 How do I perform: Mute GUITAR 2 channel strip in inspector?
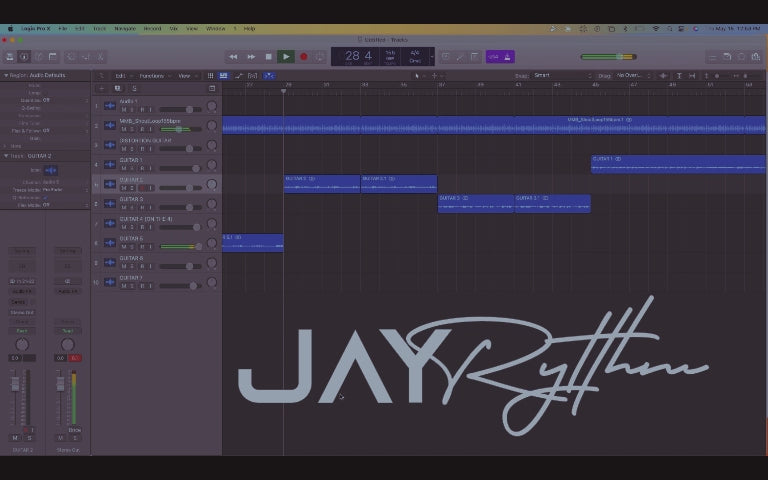click(x=15, y=438)
